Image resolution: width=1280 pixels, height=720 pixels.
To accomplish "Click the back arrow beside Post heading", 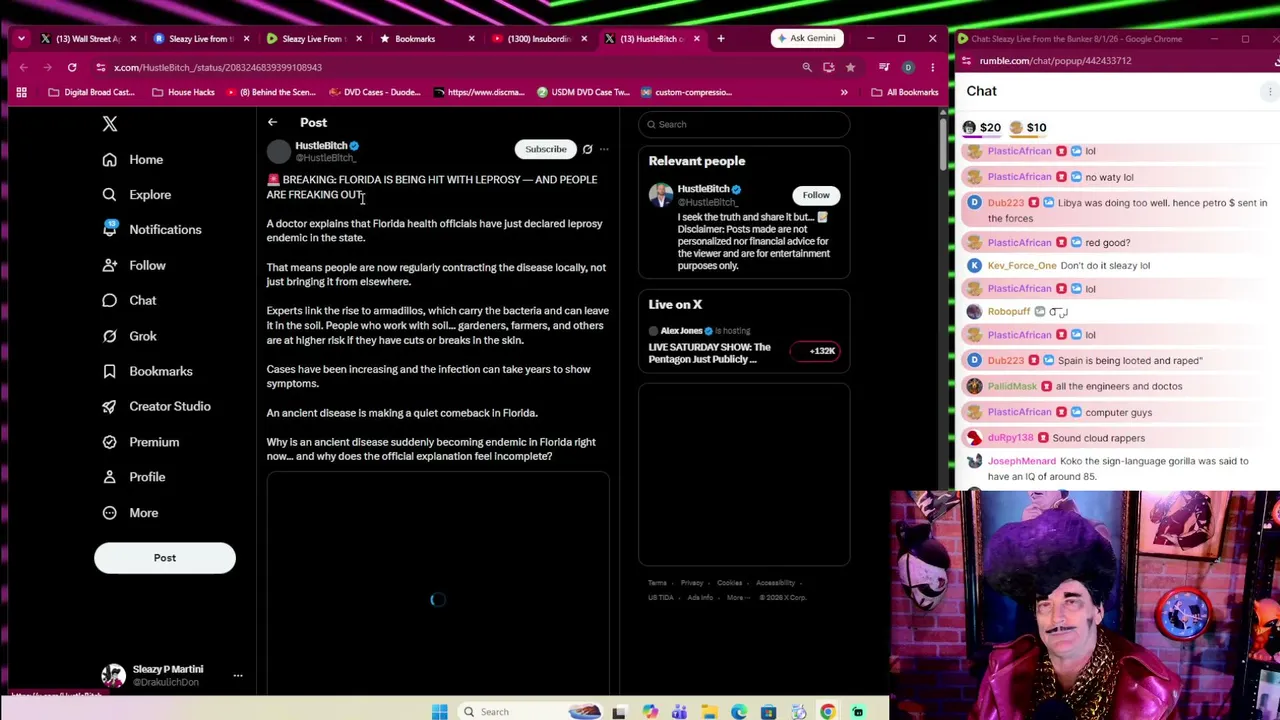I will pyautogui.click(x=272, y=123).
